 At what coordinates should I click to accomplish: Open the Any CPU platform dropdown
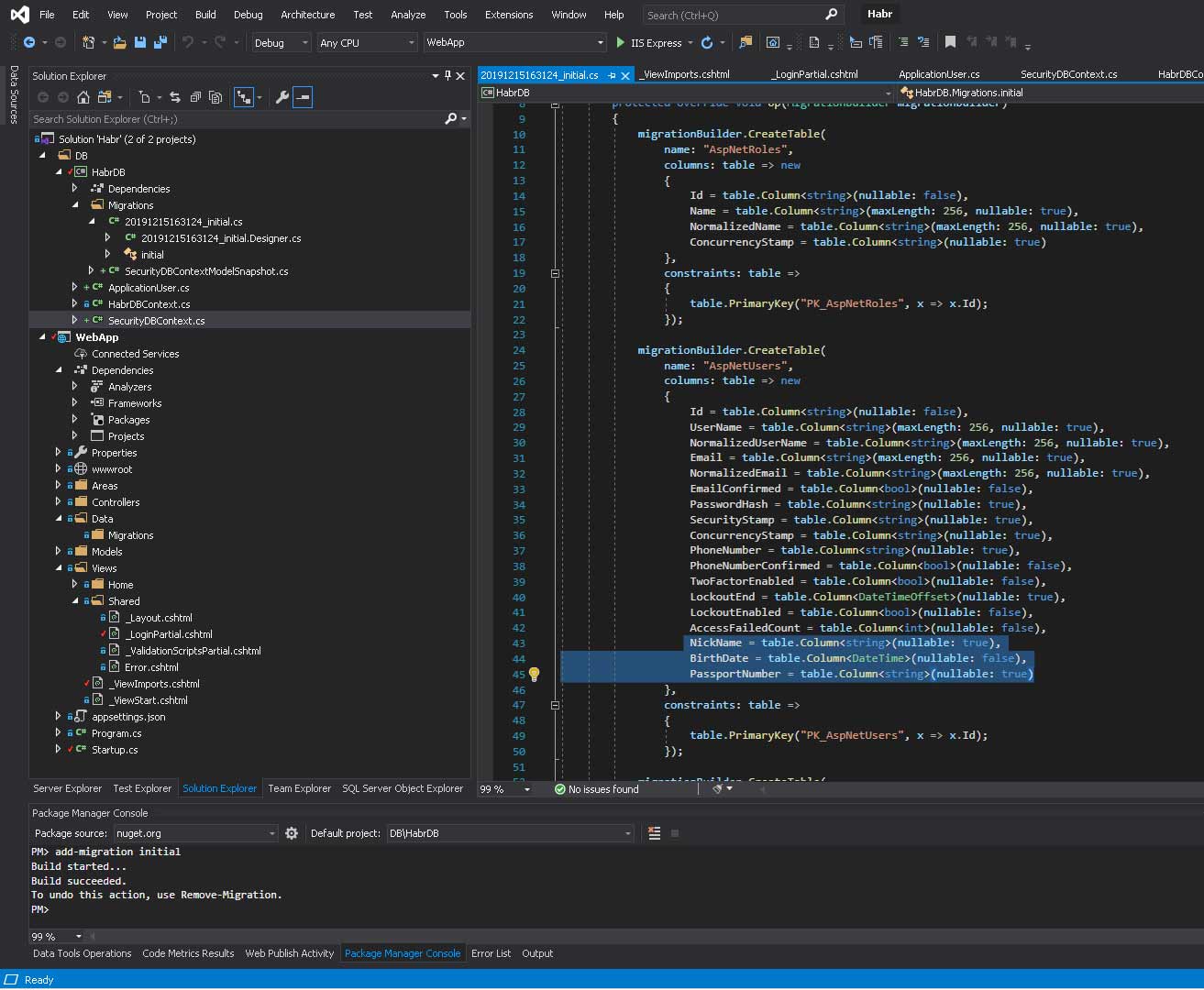(367, 43)
